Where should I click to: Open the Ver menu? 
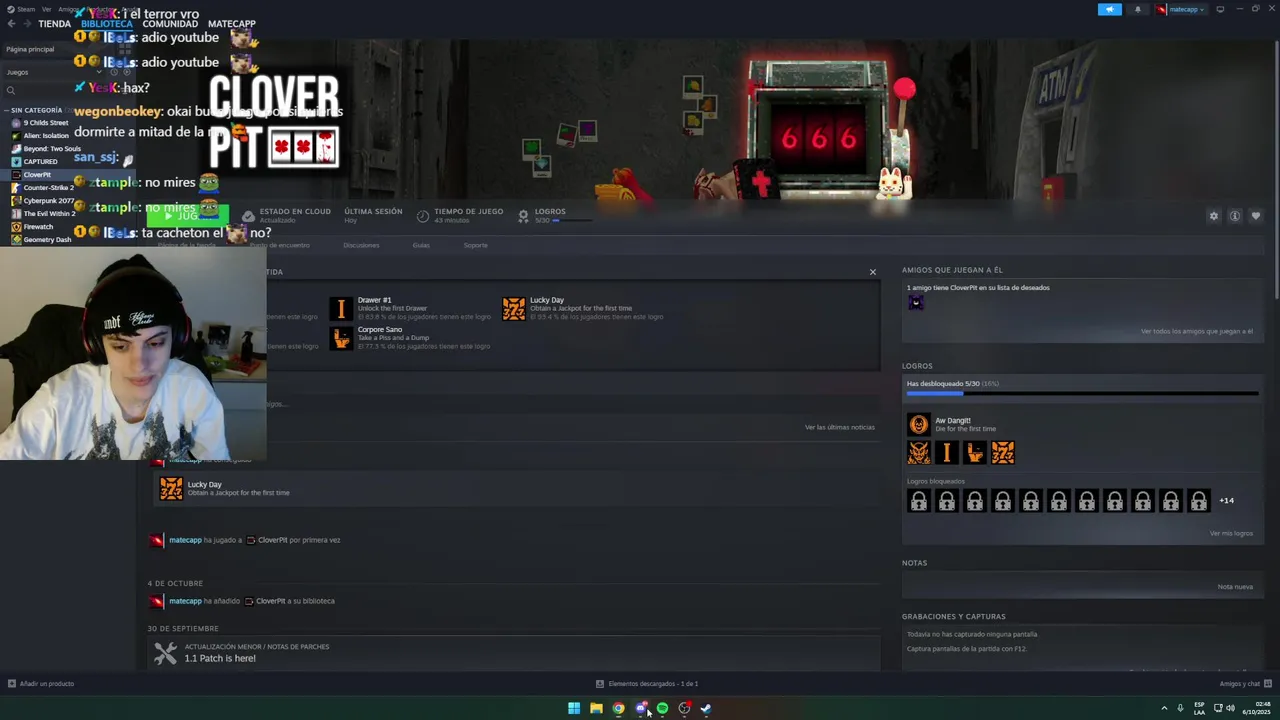[46, 9]
